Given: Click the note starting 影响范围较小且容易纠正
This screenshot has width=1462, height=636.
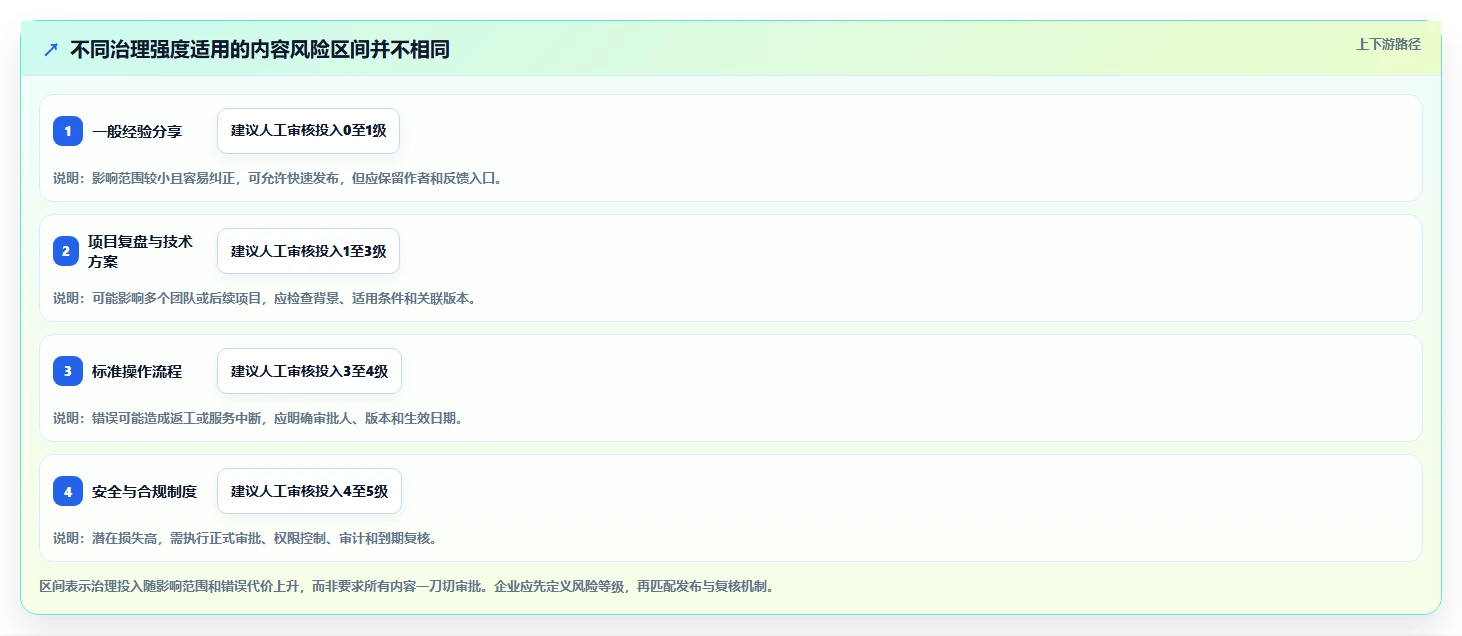Looking at the screenshot, I should 277,178.
